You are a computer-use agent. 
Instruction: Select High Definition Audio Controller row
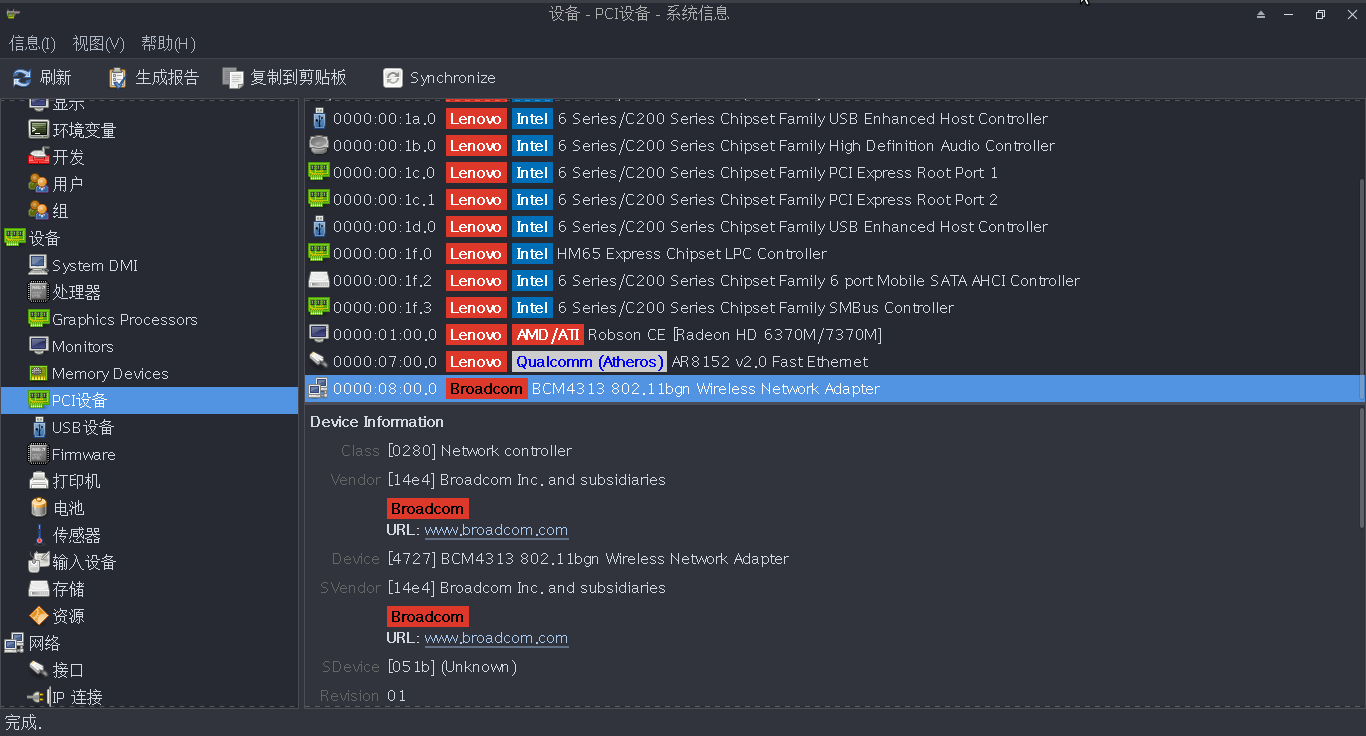click(x=833, y=145)
